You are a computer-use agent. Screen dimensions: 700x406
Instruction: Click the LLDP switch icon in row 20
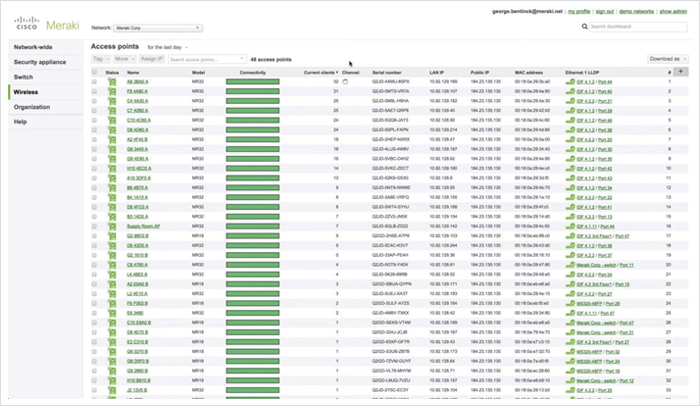click(x=570, y=265)
